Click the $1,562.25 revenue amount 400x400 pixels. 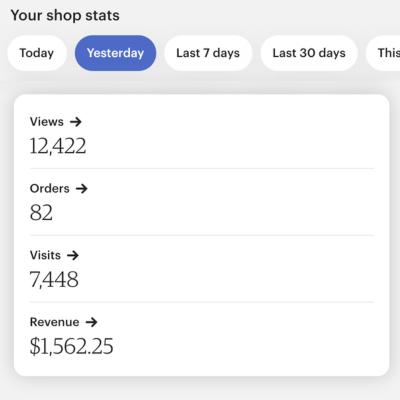pos(72,346)
